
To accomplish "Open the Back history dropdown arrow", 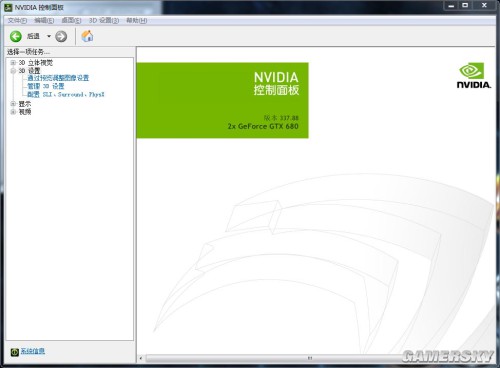I will (49, 36).
